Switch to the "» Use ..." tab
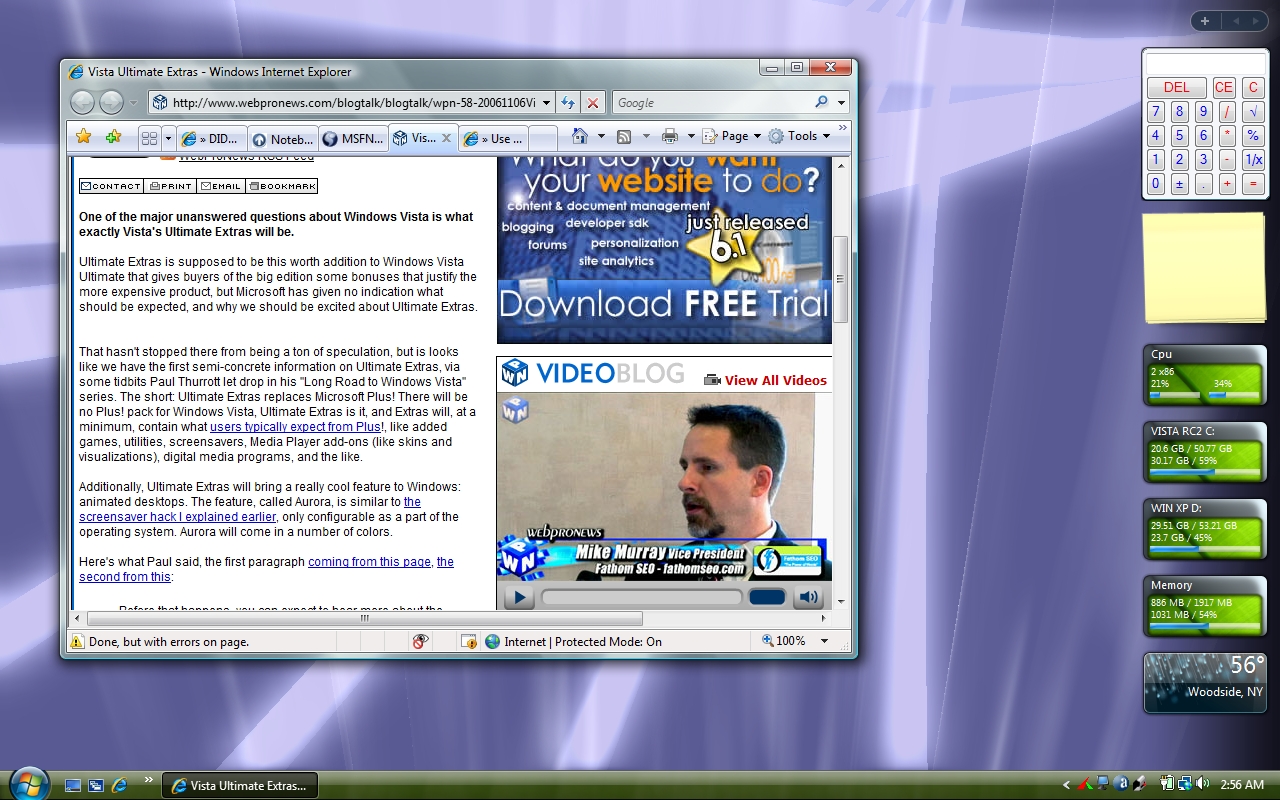Image resolution: width=1280 pixels, height=800 pixels. (494, 139)
